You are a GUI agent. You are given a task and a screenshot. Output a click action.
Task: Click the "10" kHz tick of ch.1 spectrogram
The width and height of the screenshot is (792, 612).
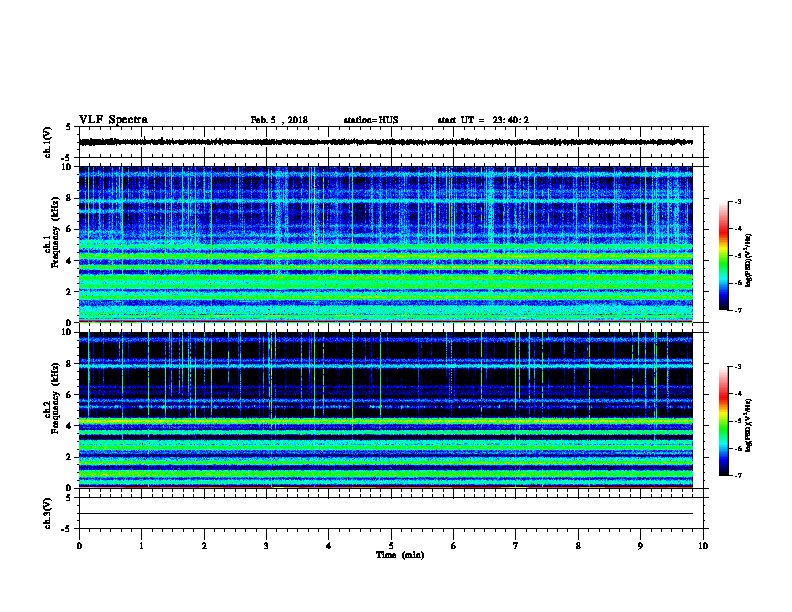[x=66, y=167]
